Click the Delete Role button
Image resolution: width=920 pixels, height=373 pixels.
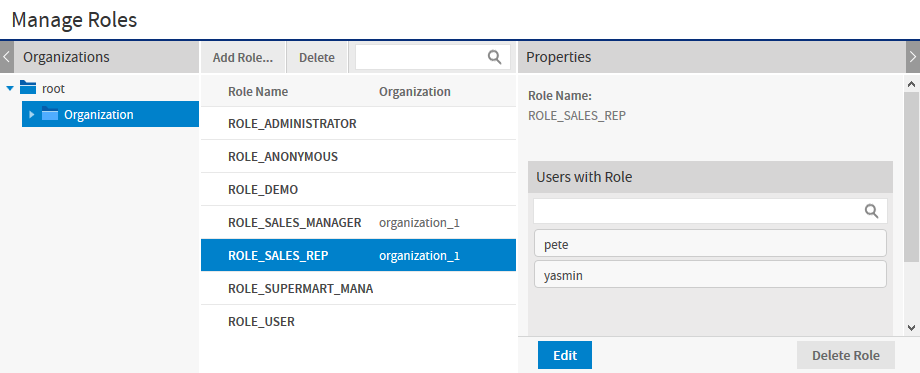[x=845, y=355]
